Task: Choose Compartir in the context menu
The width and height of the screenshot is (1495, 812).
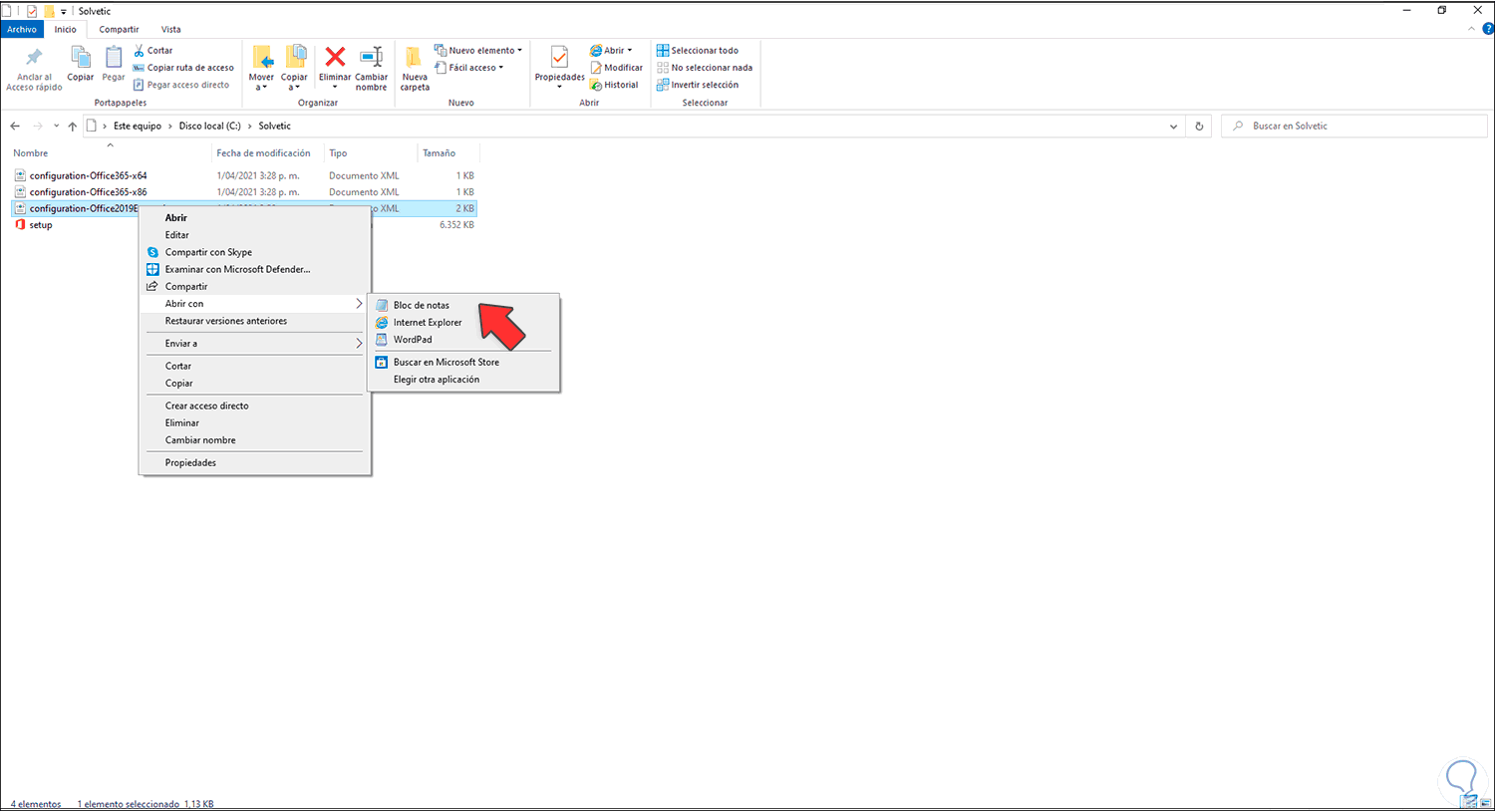Action: (x=255, y=286)
